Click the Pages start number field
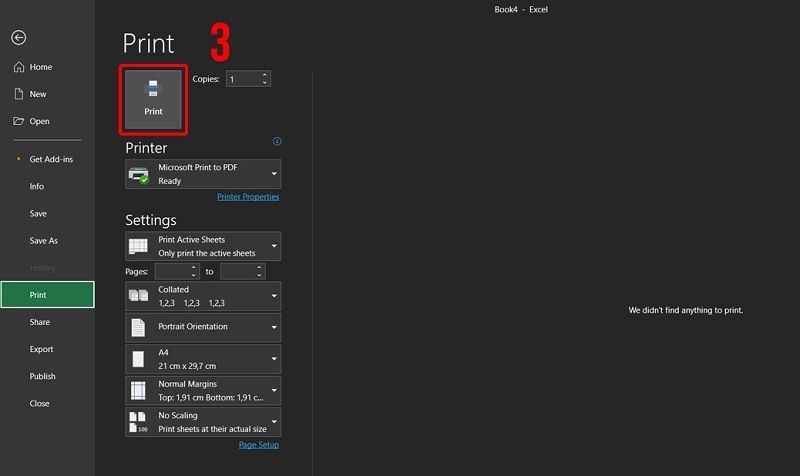The image size is (800, 476). (172, 271)
